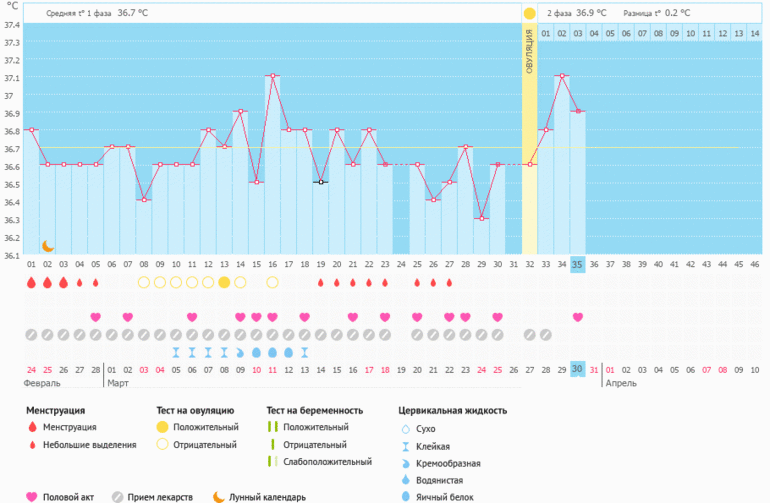
Task: Select the lowest temperature point on day 29
Action: pyautogui.click(x=481, y=218)
